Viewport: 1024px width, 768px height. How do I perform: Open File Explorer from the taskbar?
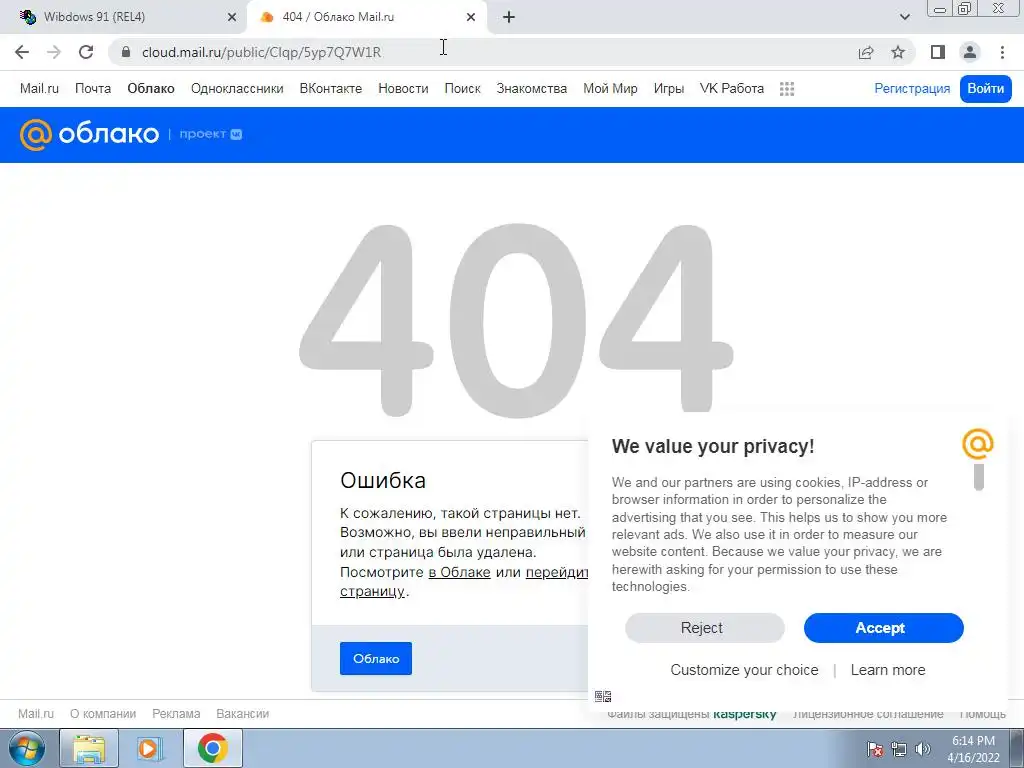coord(89,748)
